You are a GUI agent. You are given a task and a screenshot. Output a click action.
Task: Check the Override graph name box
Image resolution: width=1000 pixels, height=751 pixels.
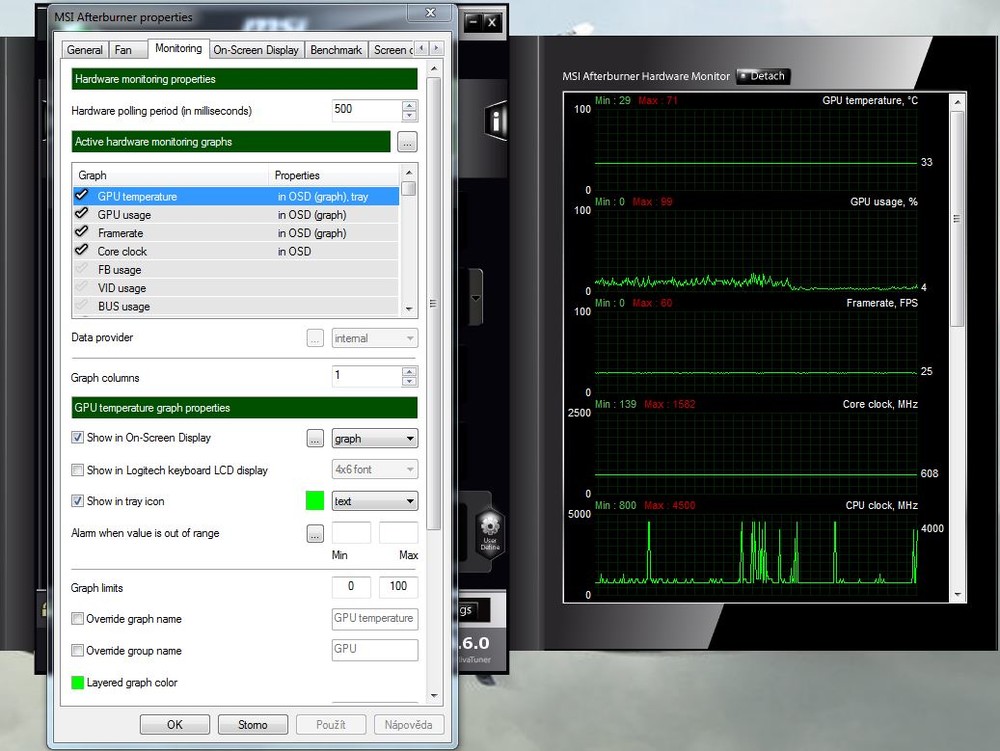coord(78,619)
